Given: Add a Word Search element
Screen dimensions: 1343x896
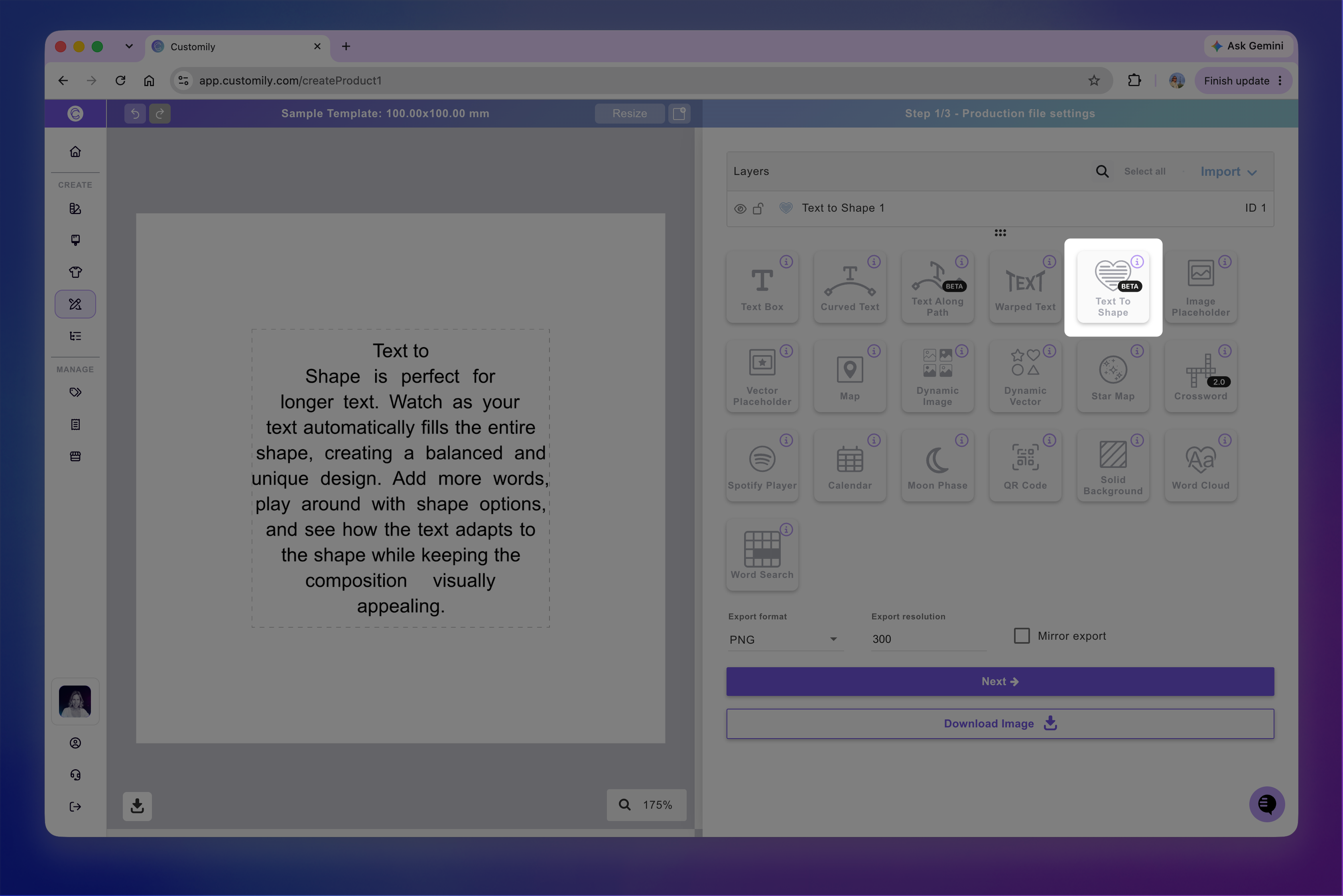Looking at the screenshot, I should (x=762, y=554).
